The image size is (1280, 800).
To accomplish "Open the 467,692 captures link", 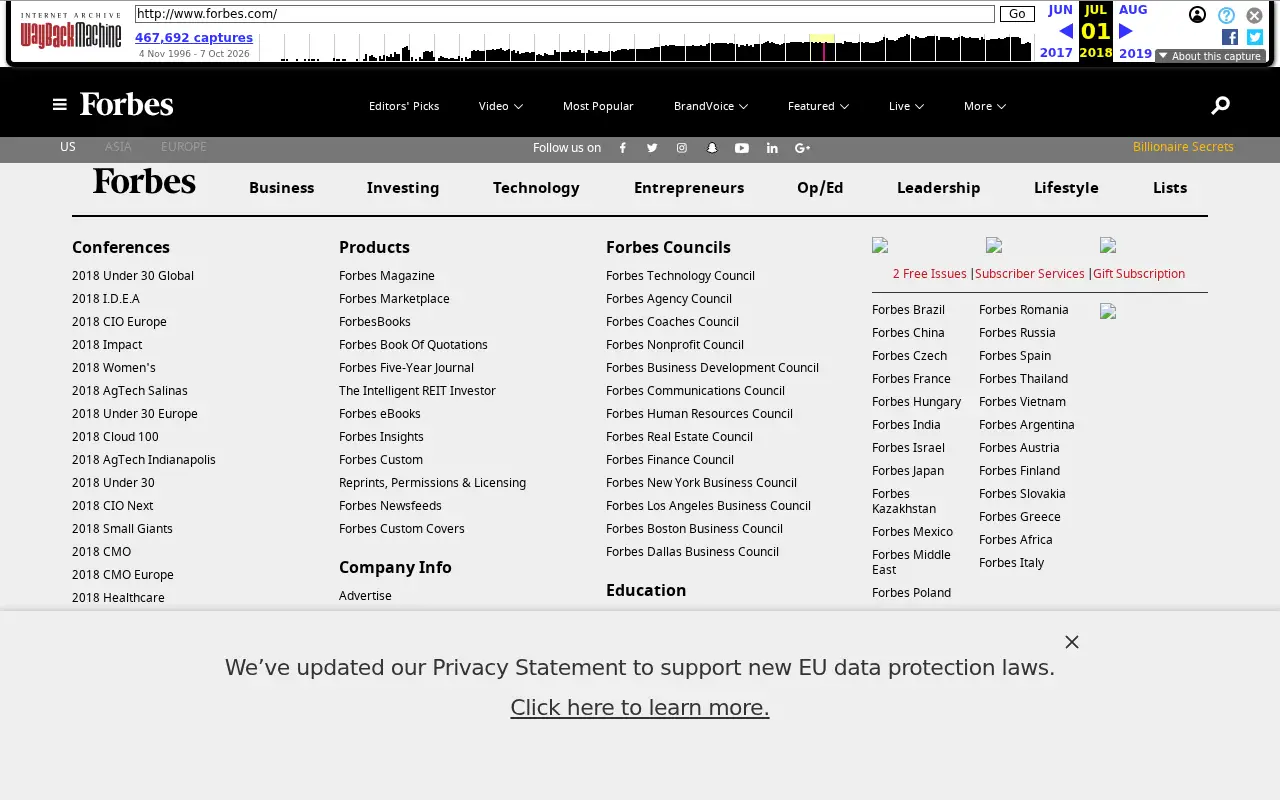I will (x=194, y=38).
